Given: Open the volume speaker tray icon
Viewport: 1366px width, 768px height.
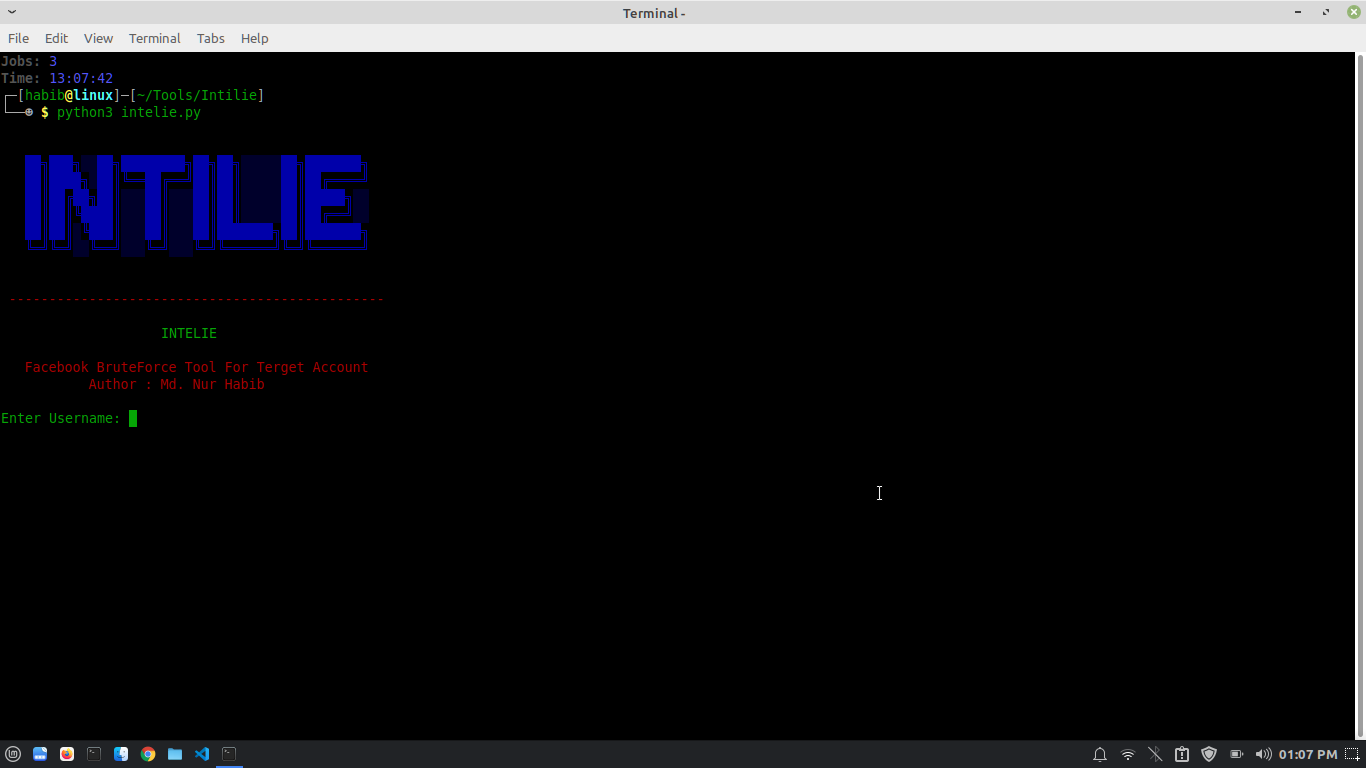Looking at the screenshot, I should pyautogui.click(x=1263, y=754).
